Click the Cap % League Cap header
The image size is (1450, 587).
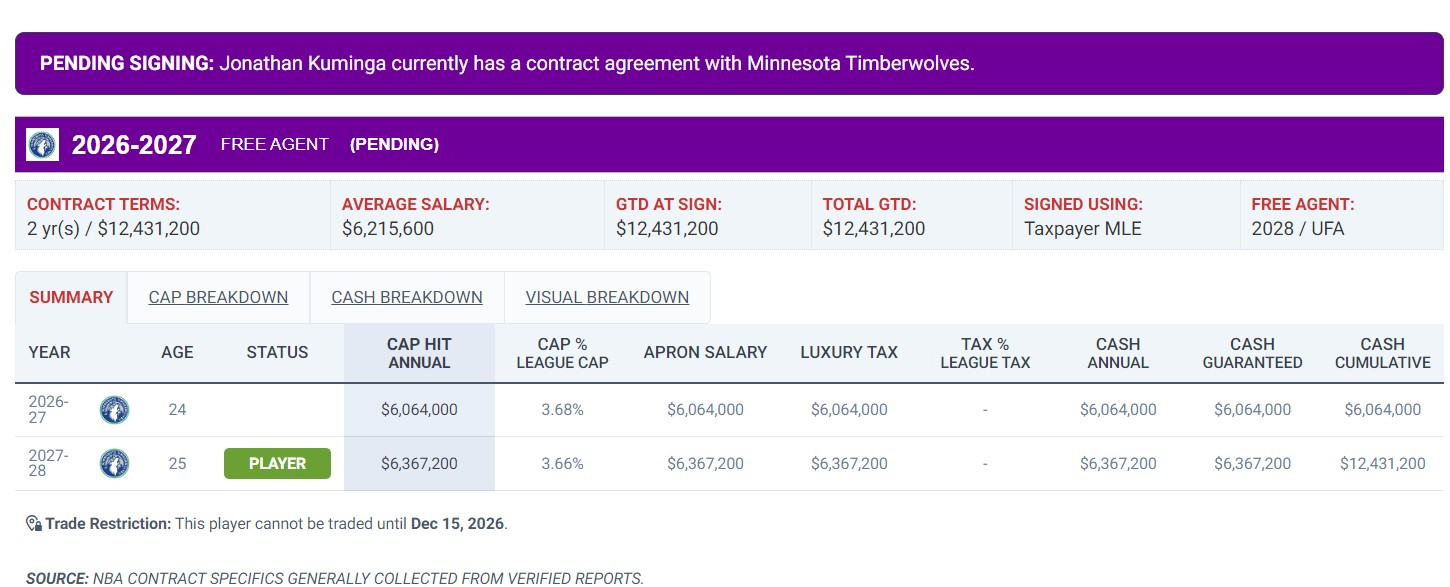[x=562, y=353]
